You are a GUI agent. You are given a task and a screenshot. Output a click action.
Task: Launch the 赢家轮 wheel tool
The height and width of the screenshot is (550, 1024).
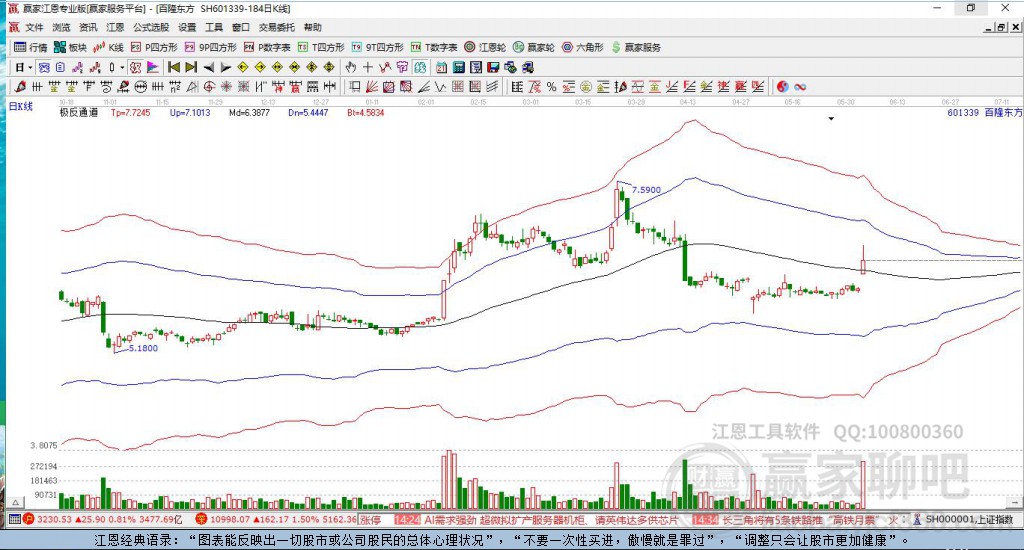534,47
